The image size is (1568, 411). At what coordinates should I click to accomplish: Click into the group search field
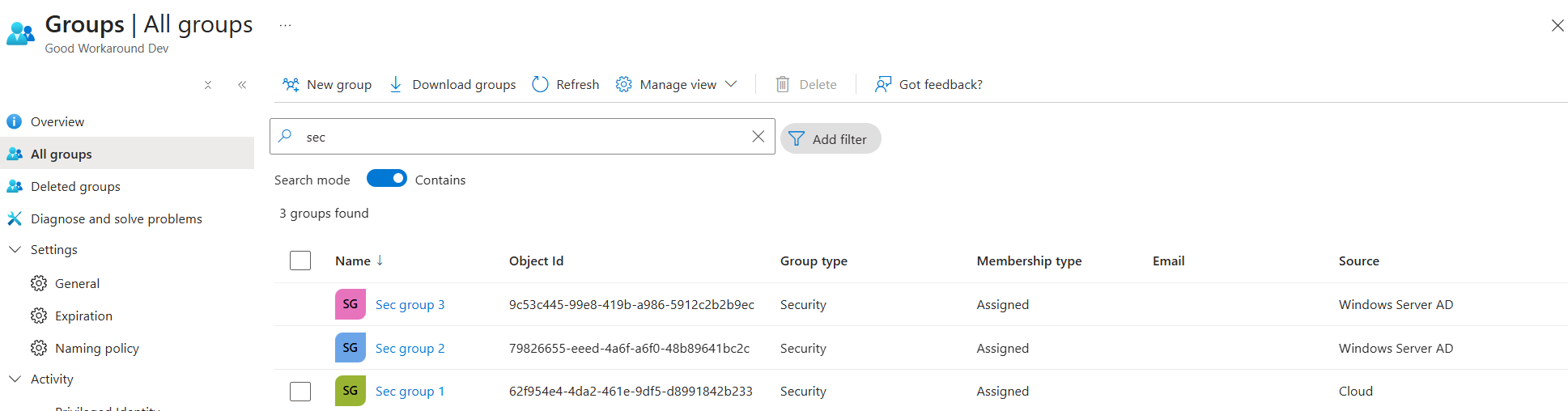point(518,137)
